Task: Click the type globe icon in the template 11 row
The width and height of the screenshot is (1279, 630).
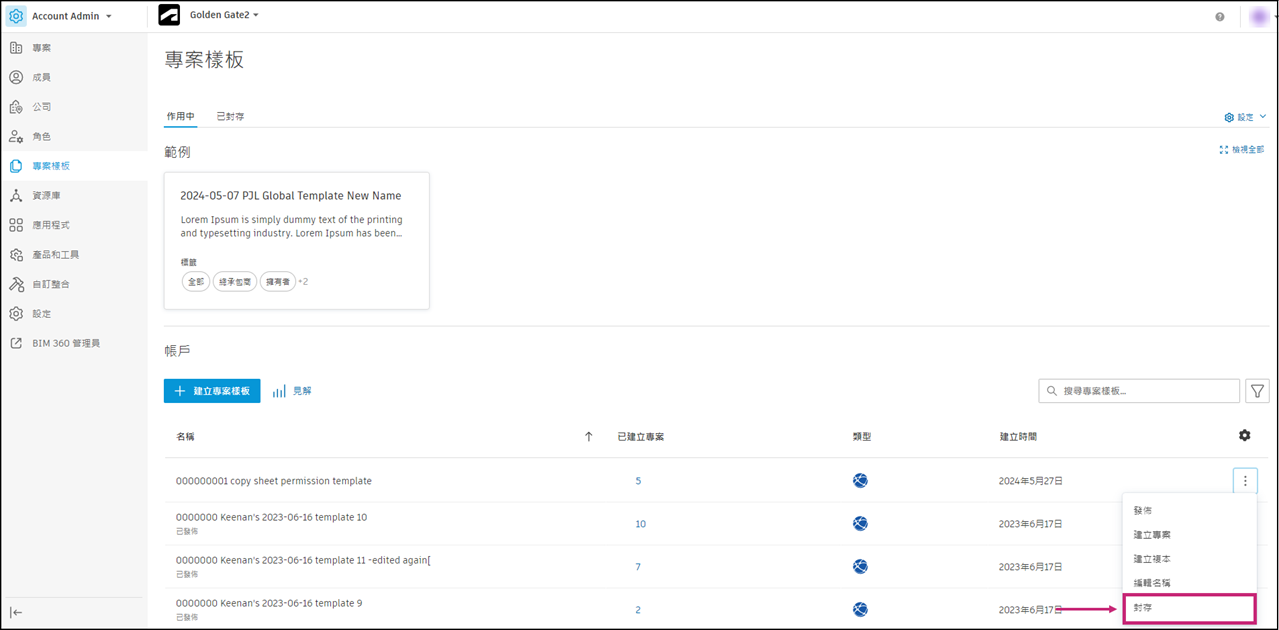Action: (x=860, y=567)
